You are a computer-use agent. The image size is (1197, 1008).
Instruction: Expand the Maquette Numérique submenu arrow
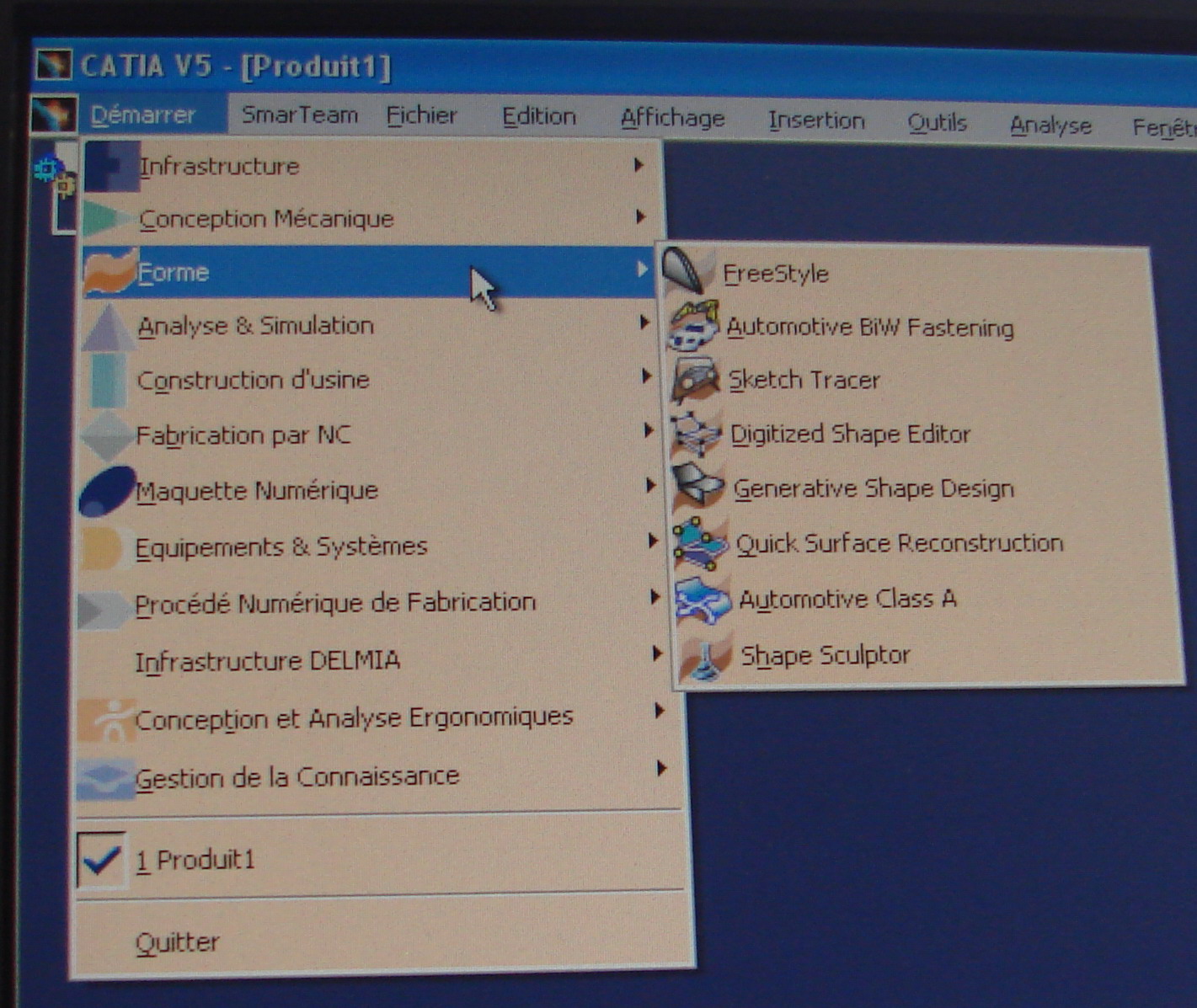tap(650, 486)
